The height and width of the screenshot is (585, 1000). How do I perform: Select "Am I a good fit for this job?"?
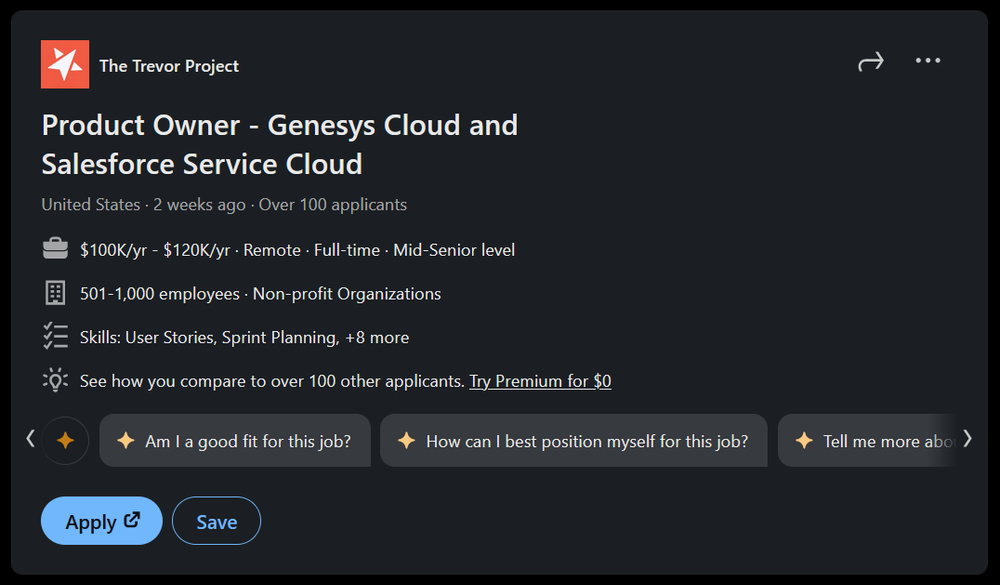click(235, 441)
